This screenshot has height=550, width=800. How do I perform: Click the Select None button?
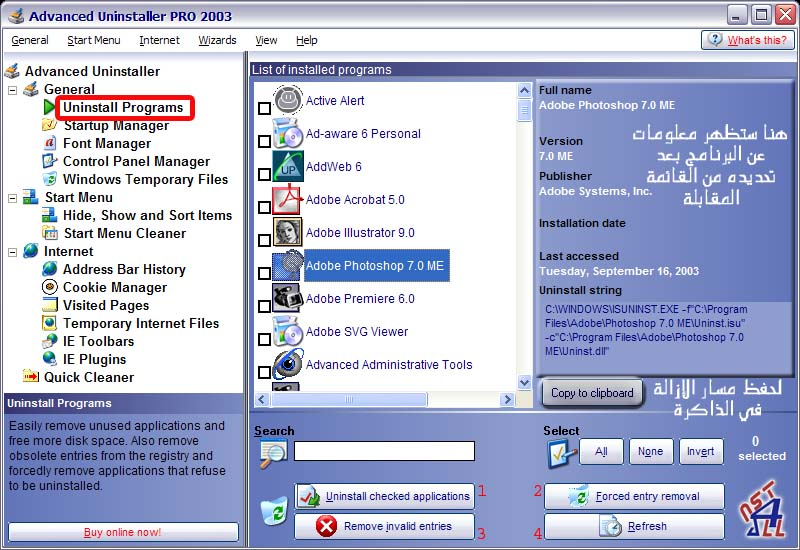pyautogui.click(x=651, y=452)
